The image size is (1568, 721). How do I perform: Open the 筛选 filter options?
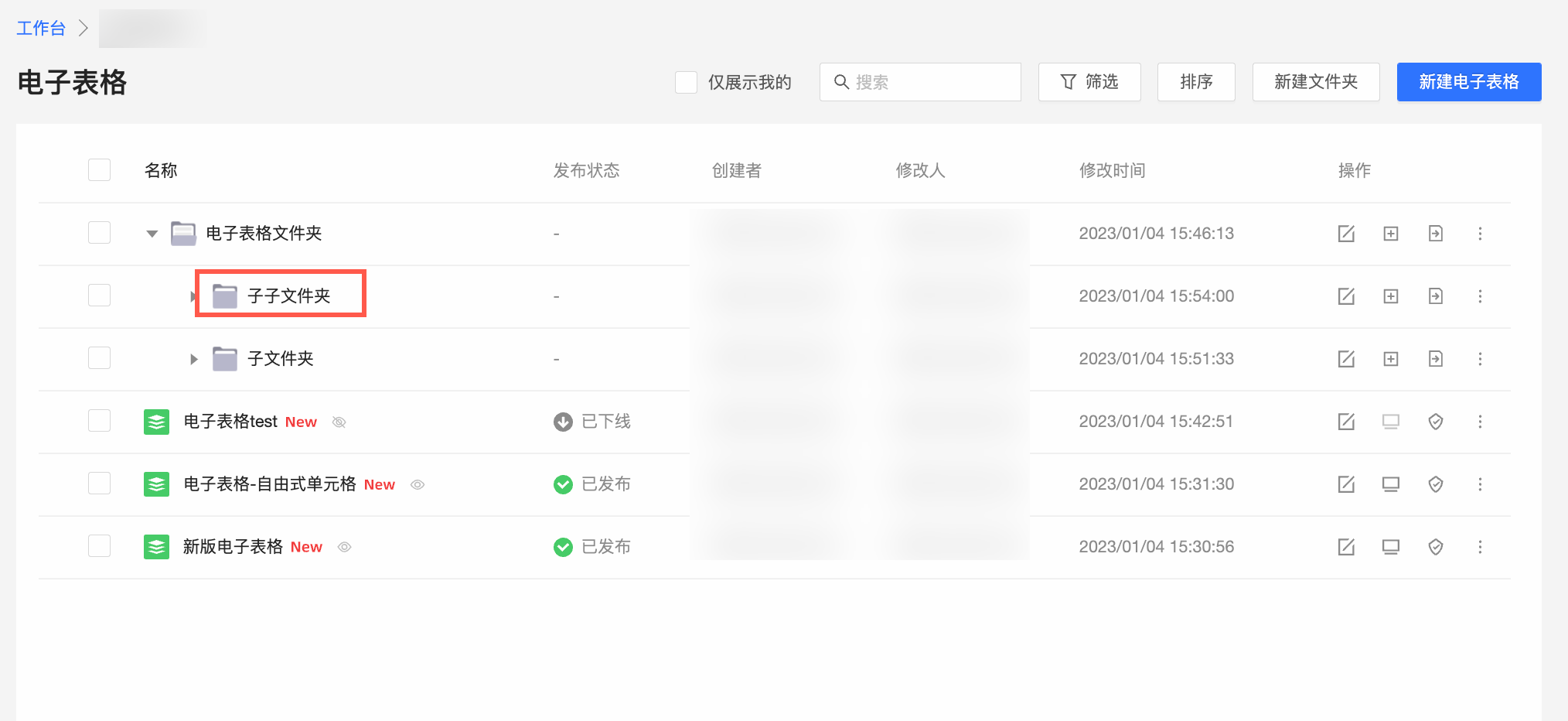pyautogui.click(x=1089, y=82)
